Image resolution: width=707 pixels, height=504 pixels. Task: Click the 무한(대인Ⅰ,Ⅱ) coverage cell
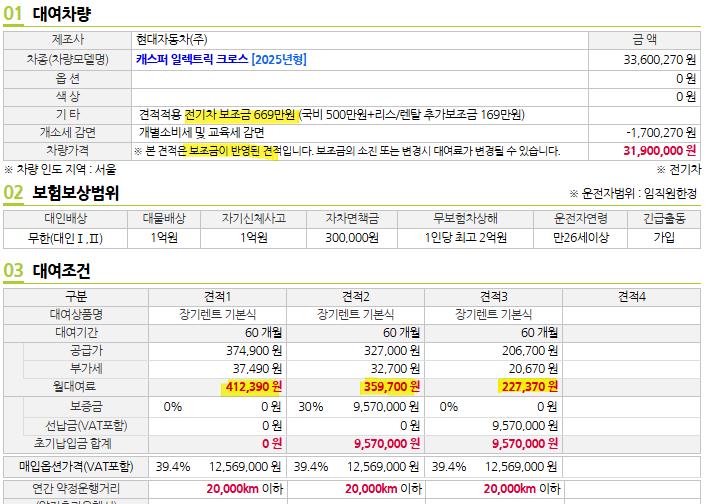pos(65,238)
